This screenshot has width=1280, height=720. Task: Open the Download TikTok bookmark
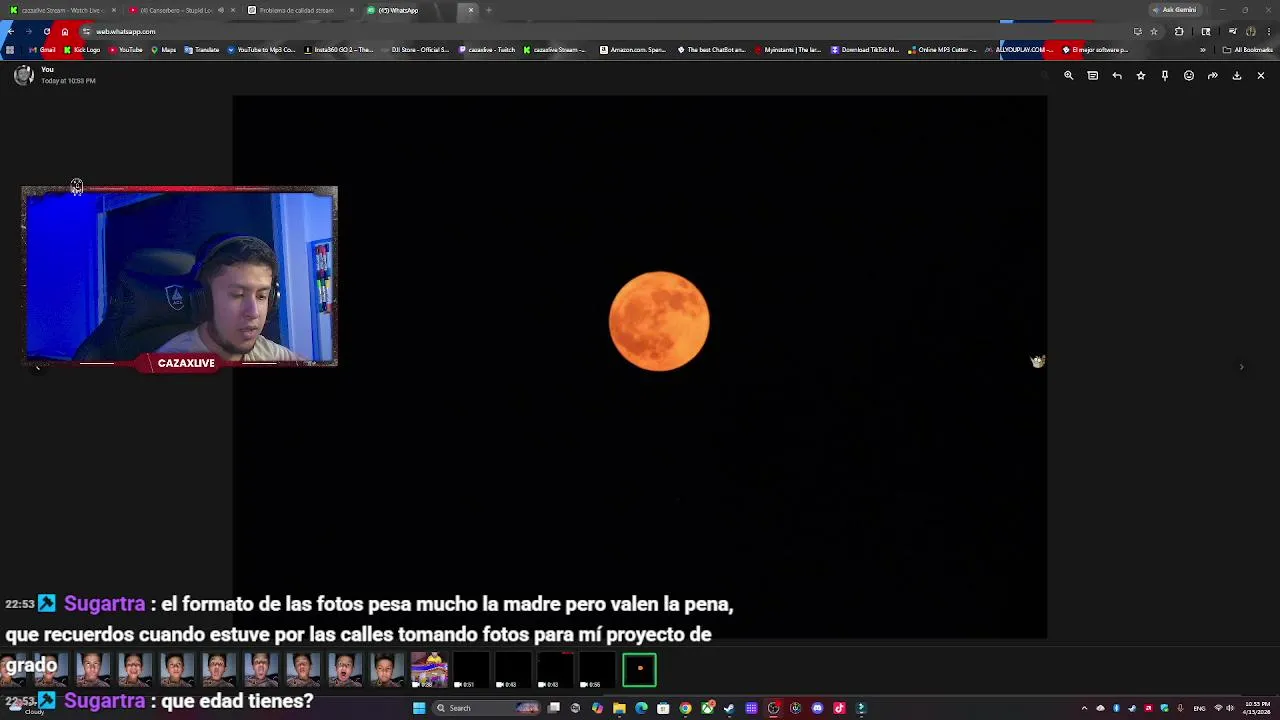[865, 50]
